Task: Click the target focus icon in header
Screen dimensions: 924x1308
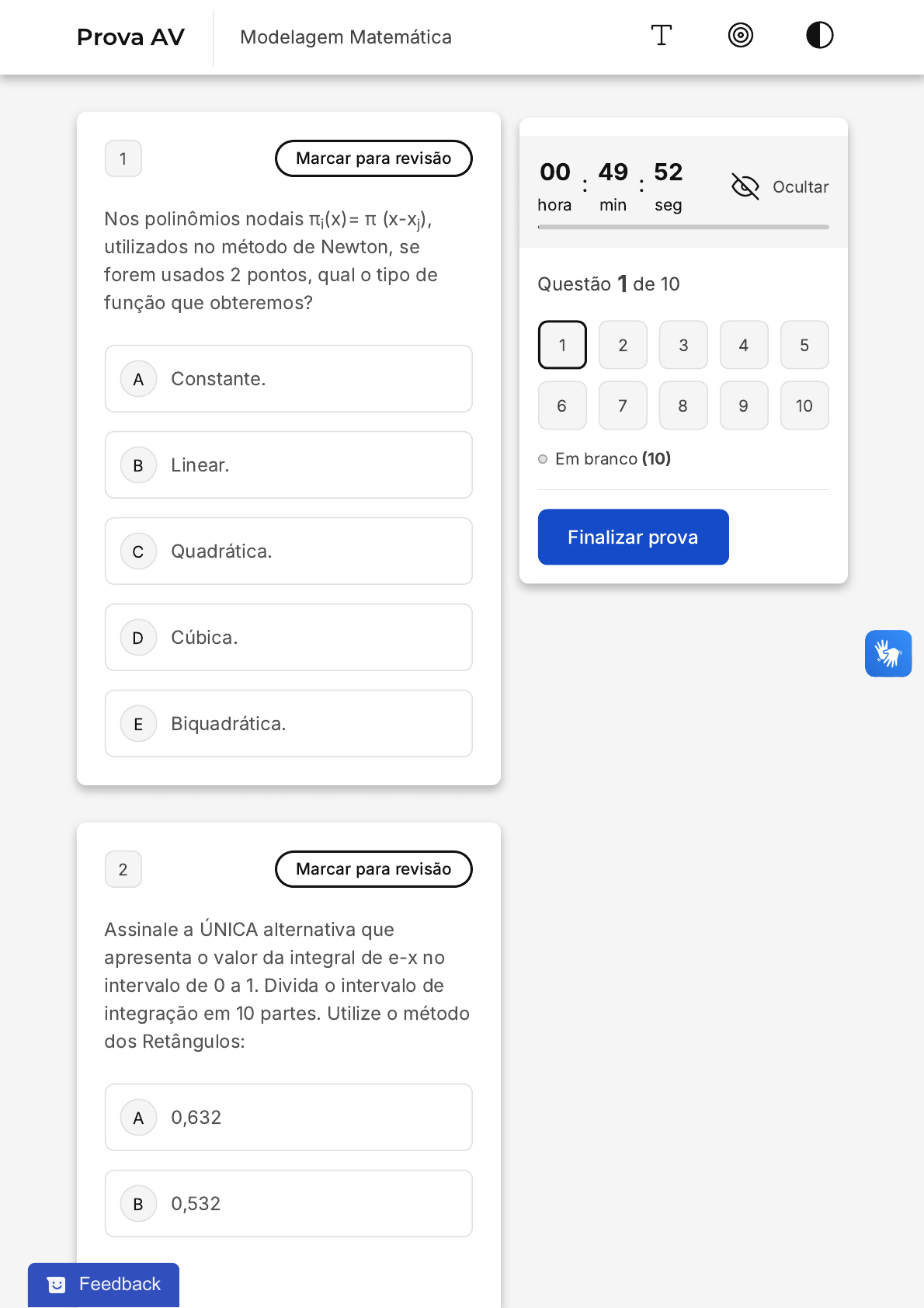Action: (x=741, y=36)
